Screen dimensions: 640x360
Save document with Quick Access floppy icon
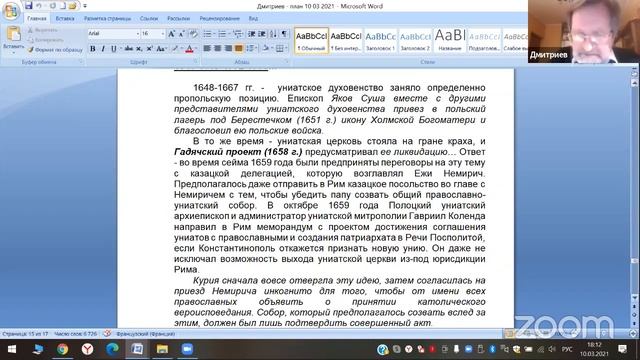(28, 6)
